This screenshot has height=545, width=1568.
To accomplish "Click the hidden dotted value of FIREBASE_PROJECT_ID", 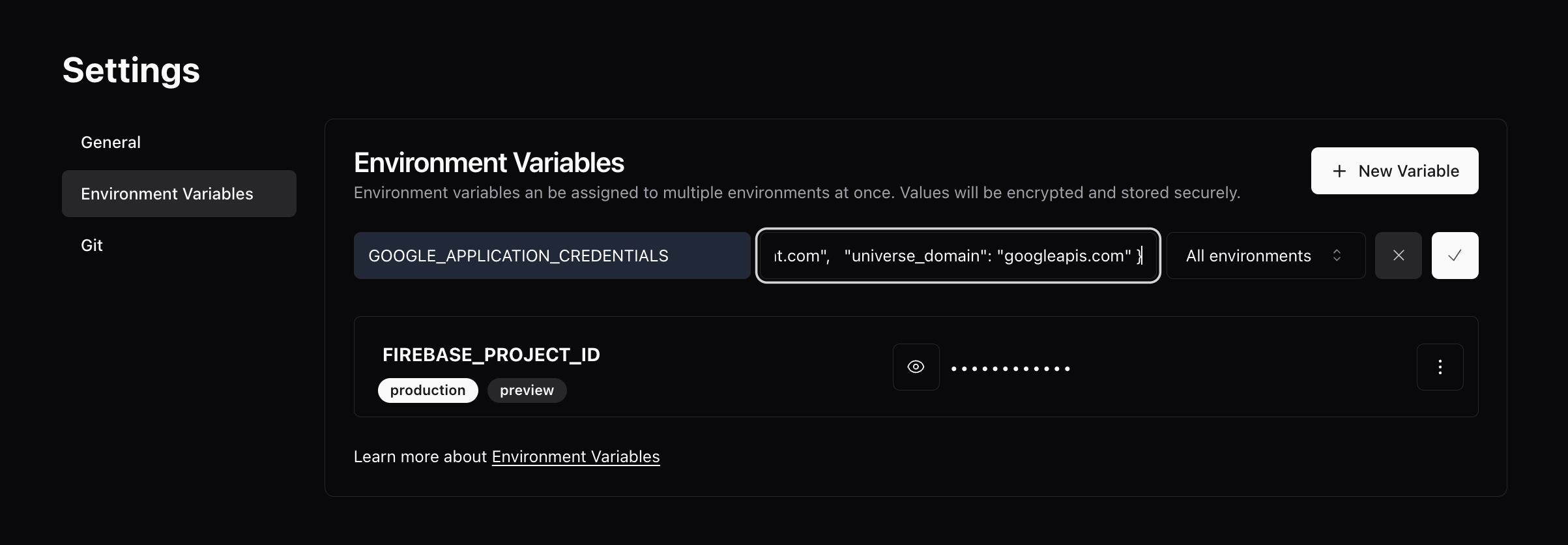I will (1011, 368).
